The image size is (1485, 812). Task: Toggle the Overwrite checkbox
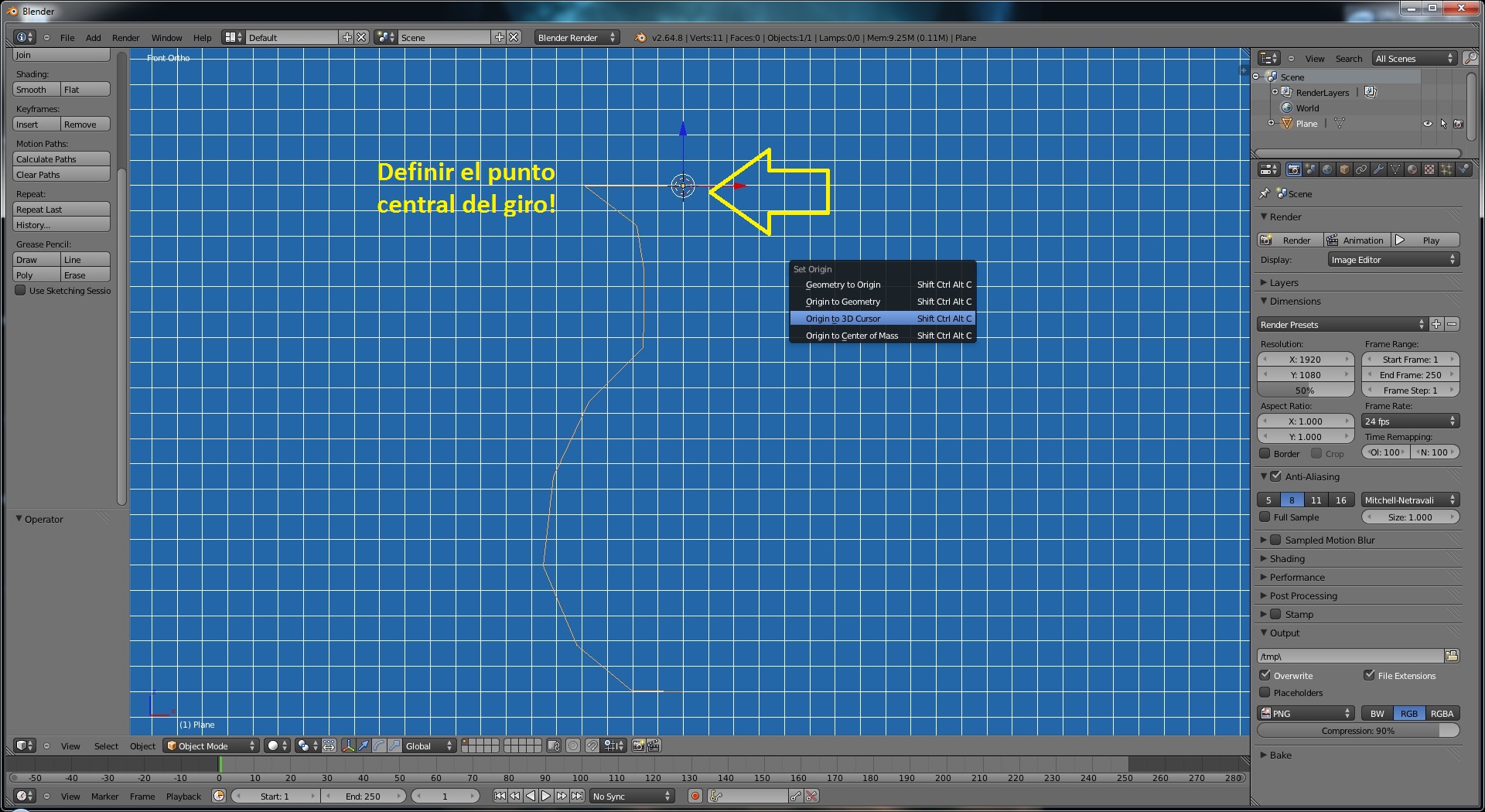(1265, 675)
